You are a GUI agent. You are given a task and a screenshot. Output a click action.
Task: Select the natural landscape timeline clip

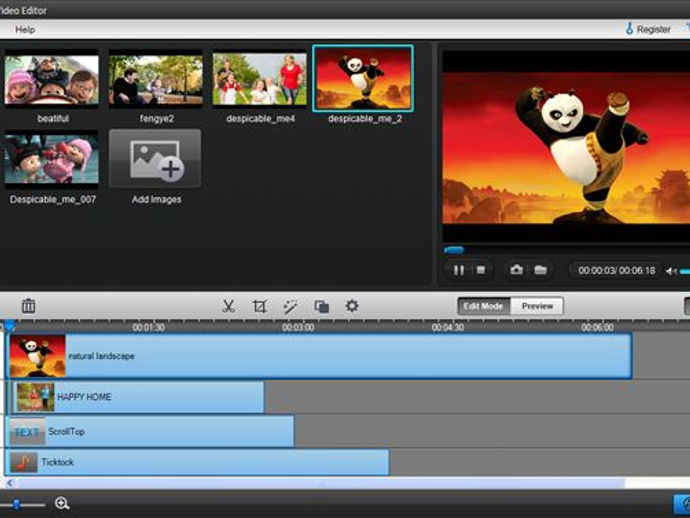(320, 356)
